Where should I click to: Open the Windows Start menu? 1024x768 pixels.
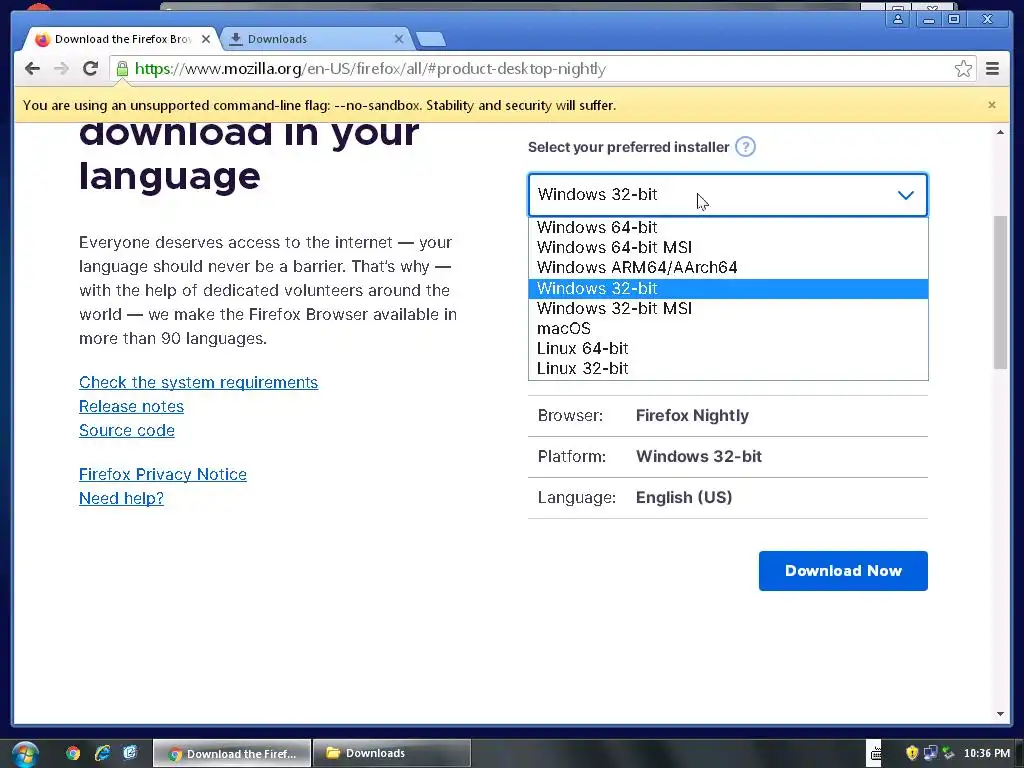click(x=24, y=753)
